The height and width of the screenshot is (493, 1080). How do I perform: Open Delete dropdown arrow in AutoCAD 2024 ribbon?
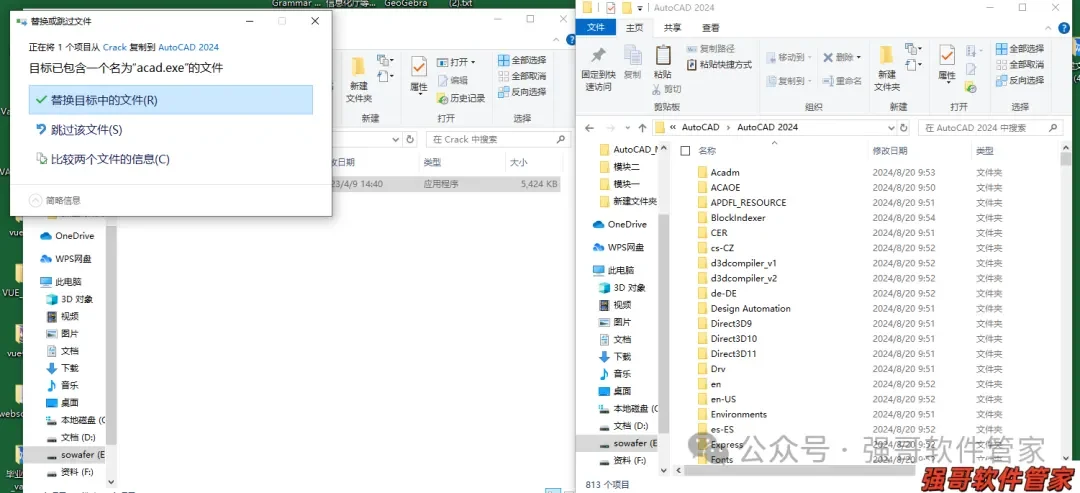coord(858,57)
